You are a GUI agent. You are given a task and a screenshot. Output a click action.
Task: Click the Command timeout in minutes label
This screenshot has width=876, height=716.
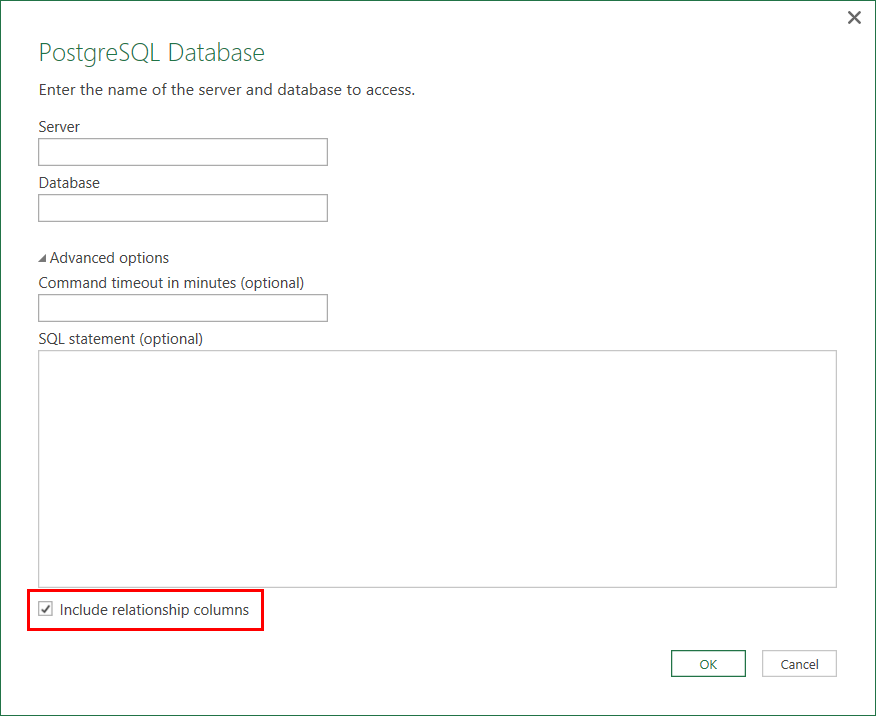point(171,283)
